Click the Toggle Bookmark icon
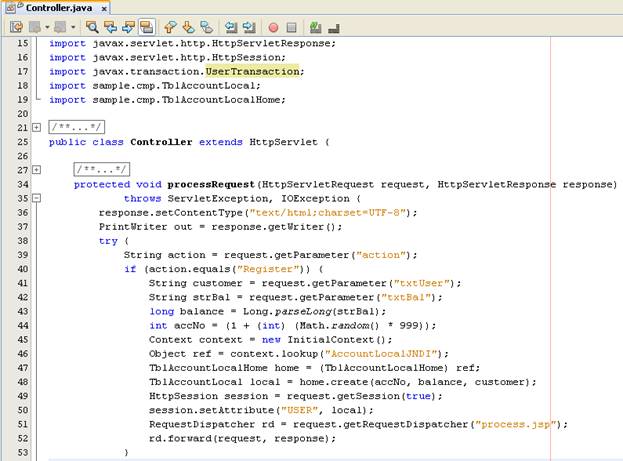Screen dimensions: 623x461 [206, 27]
